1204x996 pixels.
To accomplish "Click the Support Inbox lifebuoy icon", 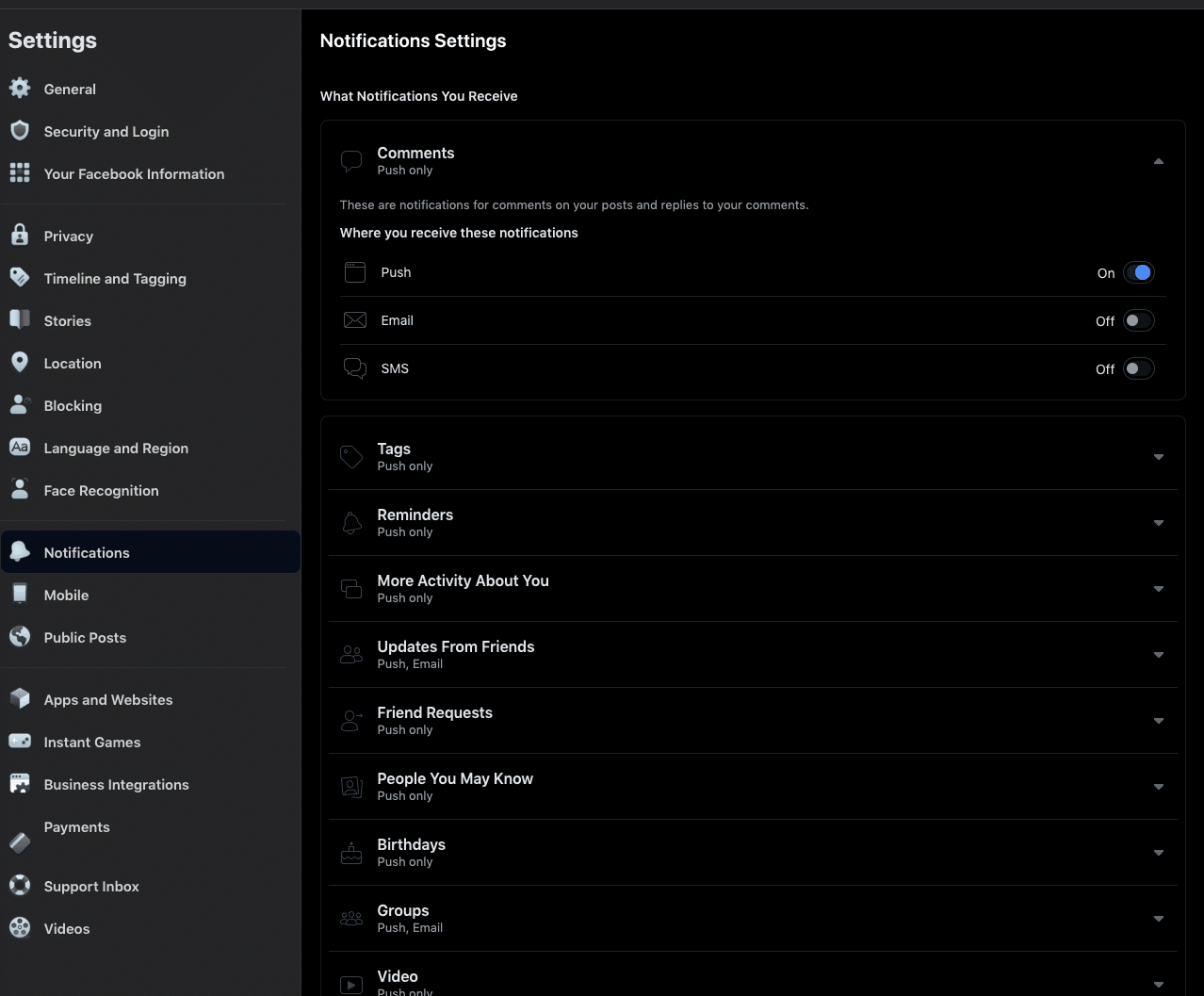I will [x=20, y=886].
